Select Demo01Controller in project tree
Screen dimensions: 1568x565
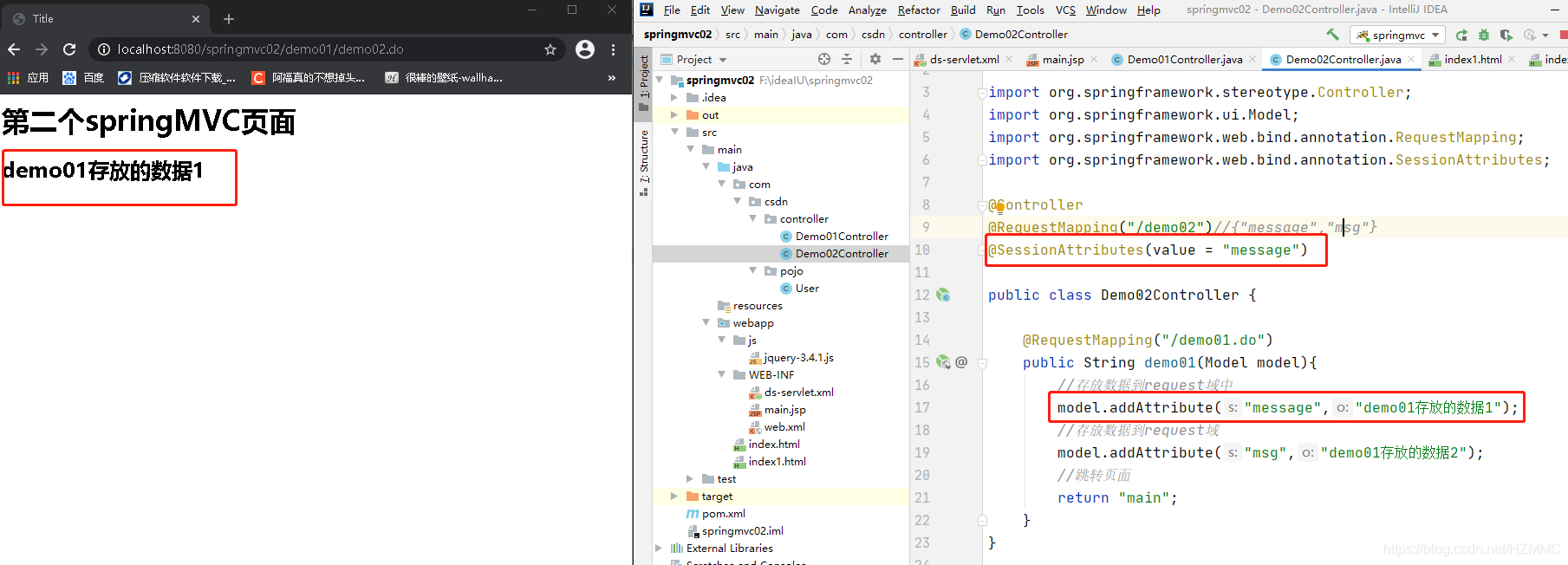[x=834, y=236]
